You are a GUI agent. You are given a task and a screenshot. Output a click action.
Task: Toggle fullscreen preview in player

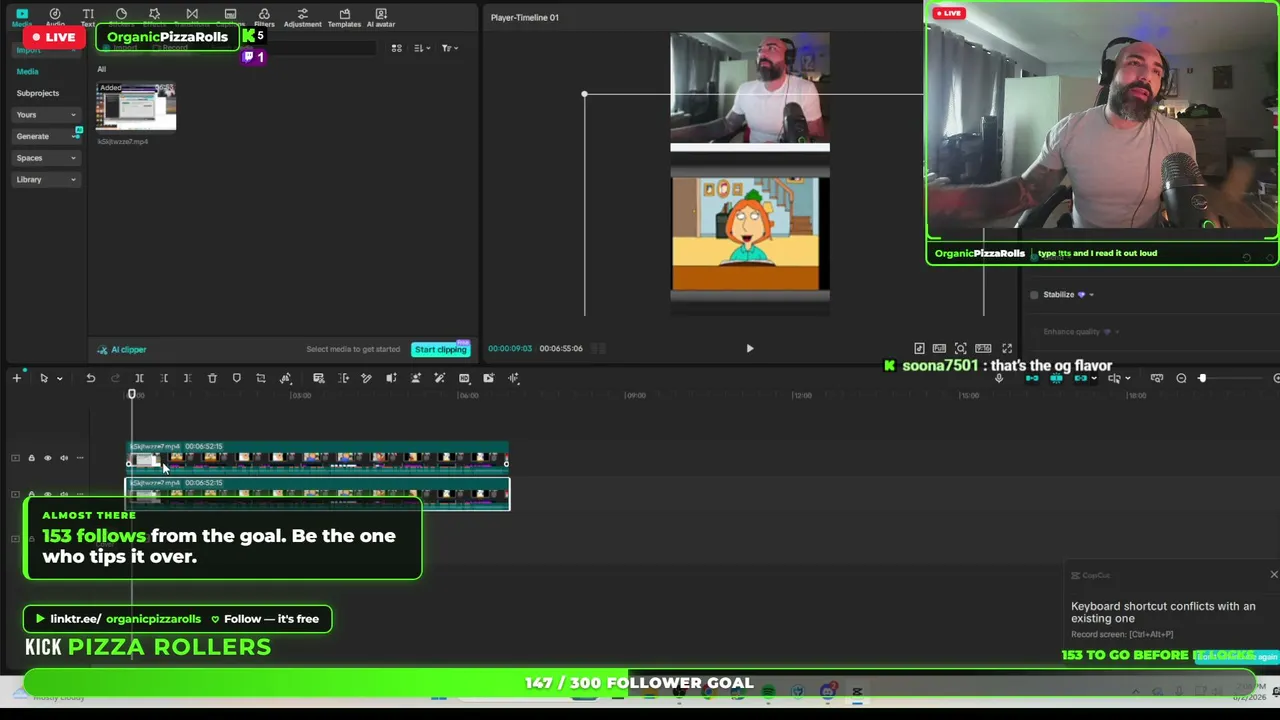click(1007, 349)
